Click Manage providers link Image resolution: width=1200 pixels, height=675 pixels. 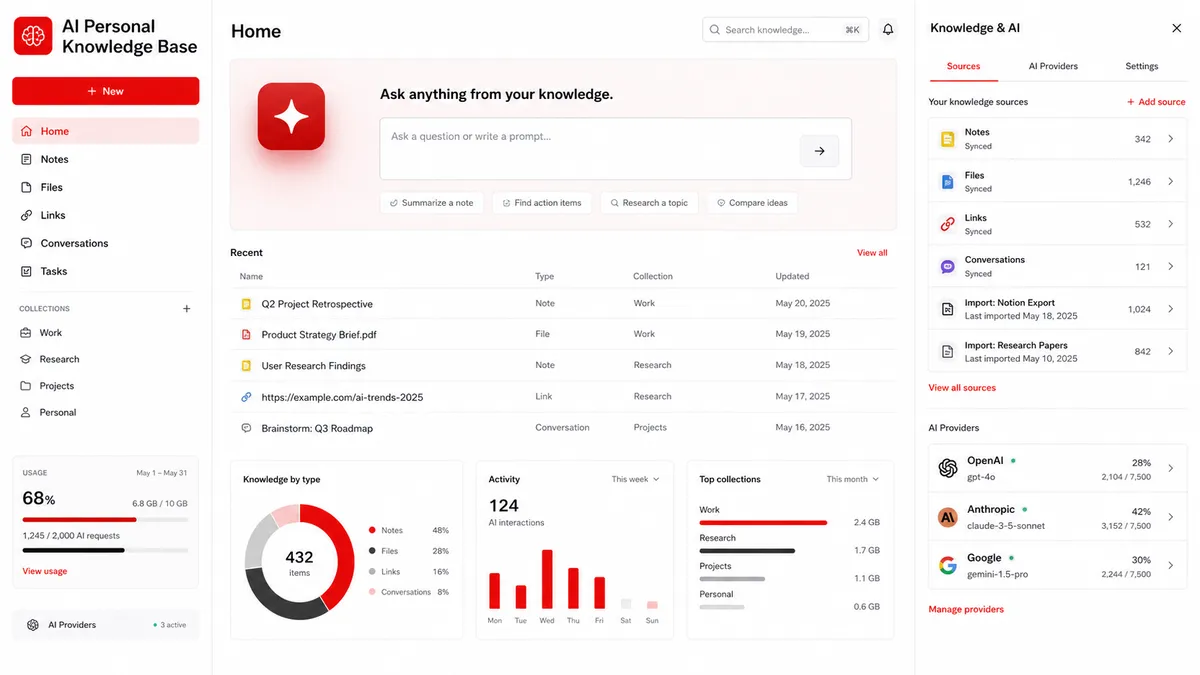(x=966, y=609)
